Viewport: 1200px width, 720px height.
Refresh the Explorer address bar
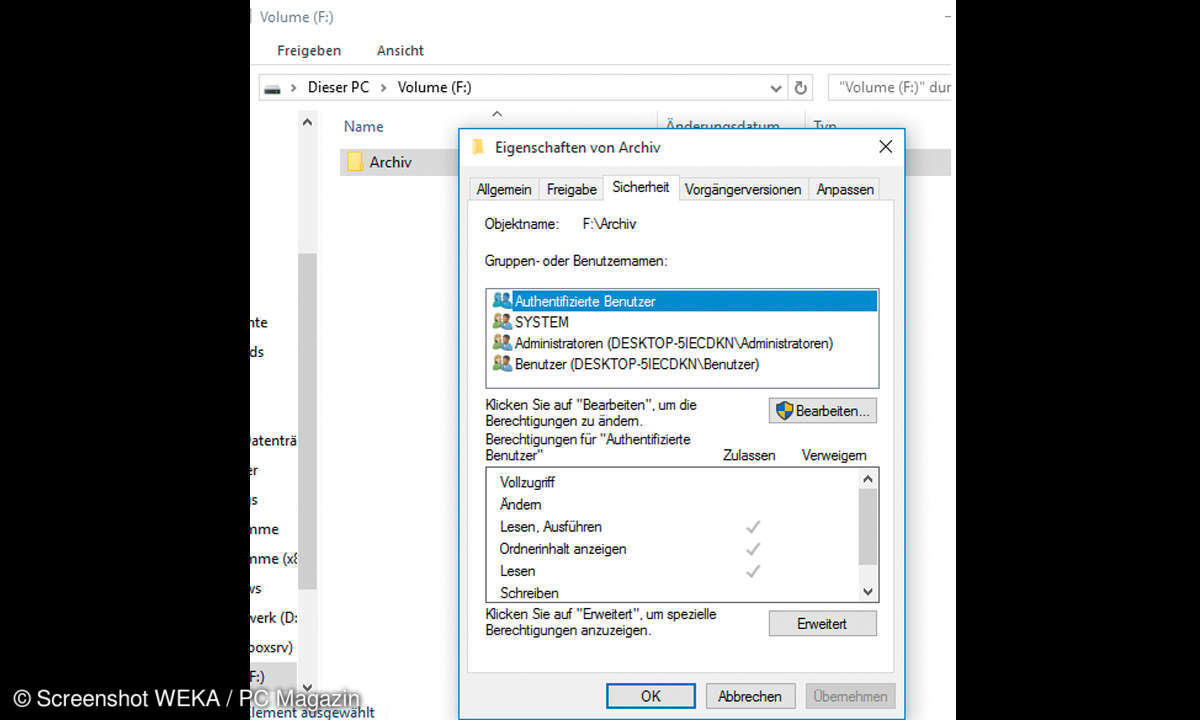pos(801,88)
